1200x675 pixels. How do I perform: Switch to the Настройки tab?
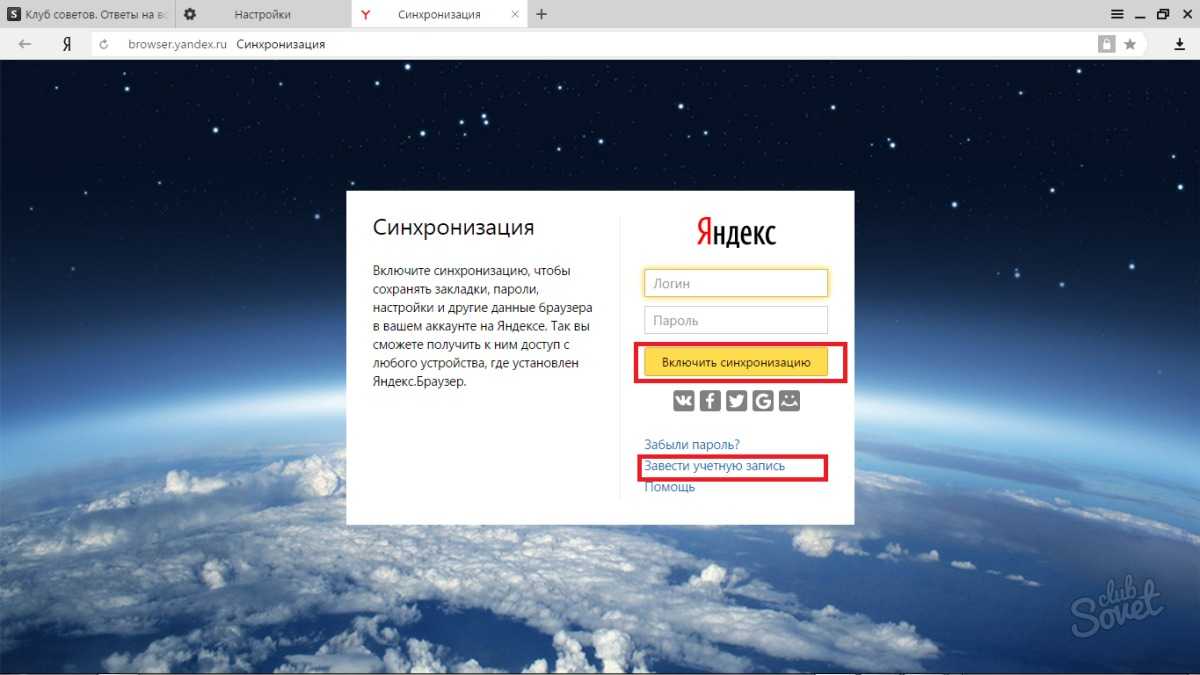tap(262, 14)
